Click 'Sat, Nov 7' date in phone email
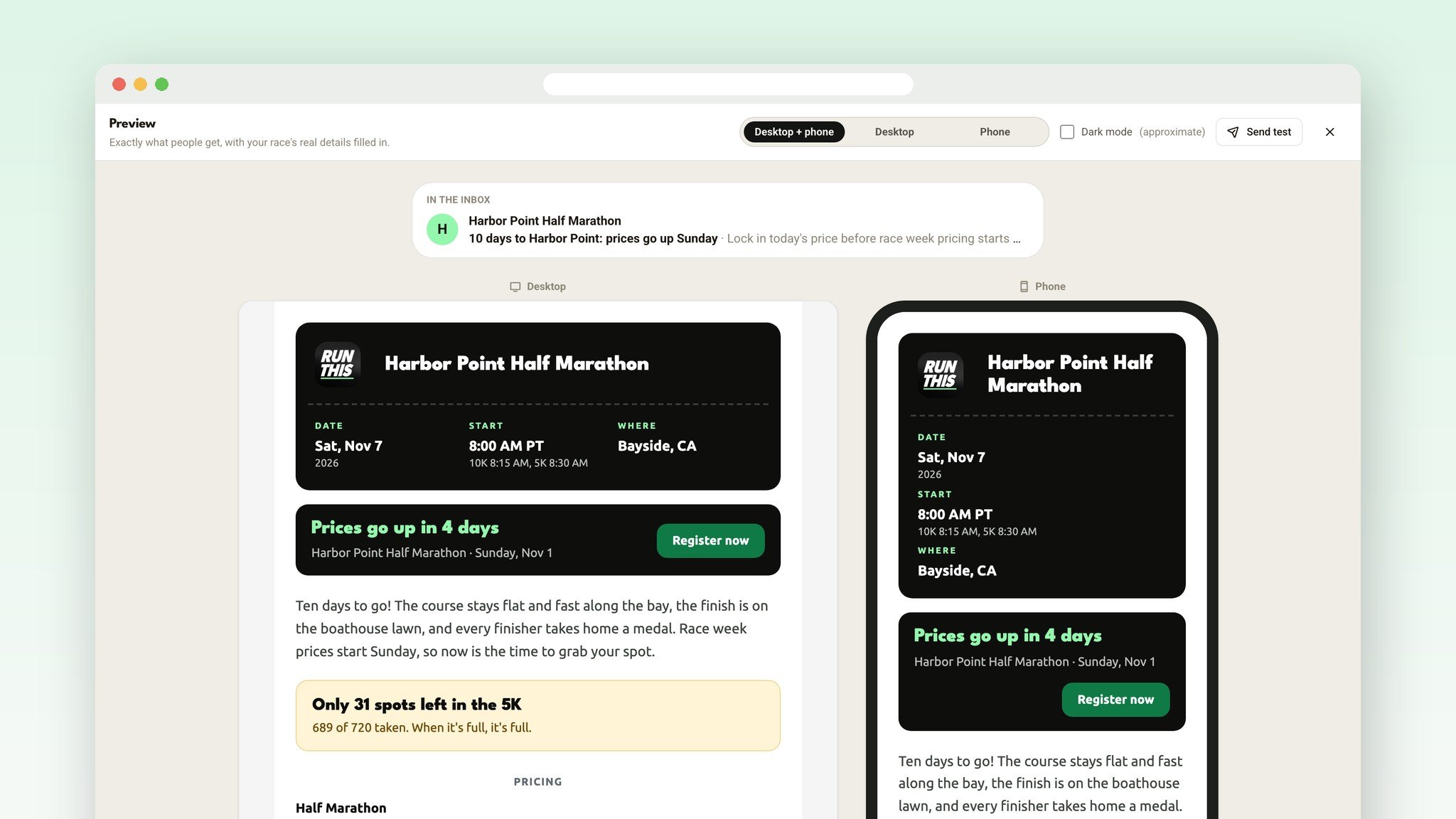This screenshot has height=819, width=1456. coord(951,457)
